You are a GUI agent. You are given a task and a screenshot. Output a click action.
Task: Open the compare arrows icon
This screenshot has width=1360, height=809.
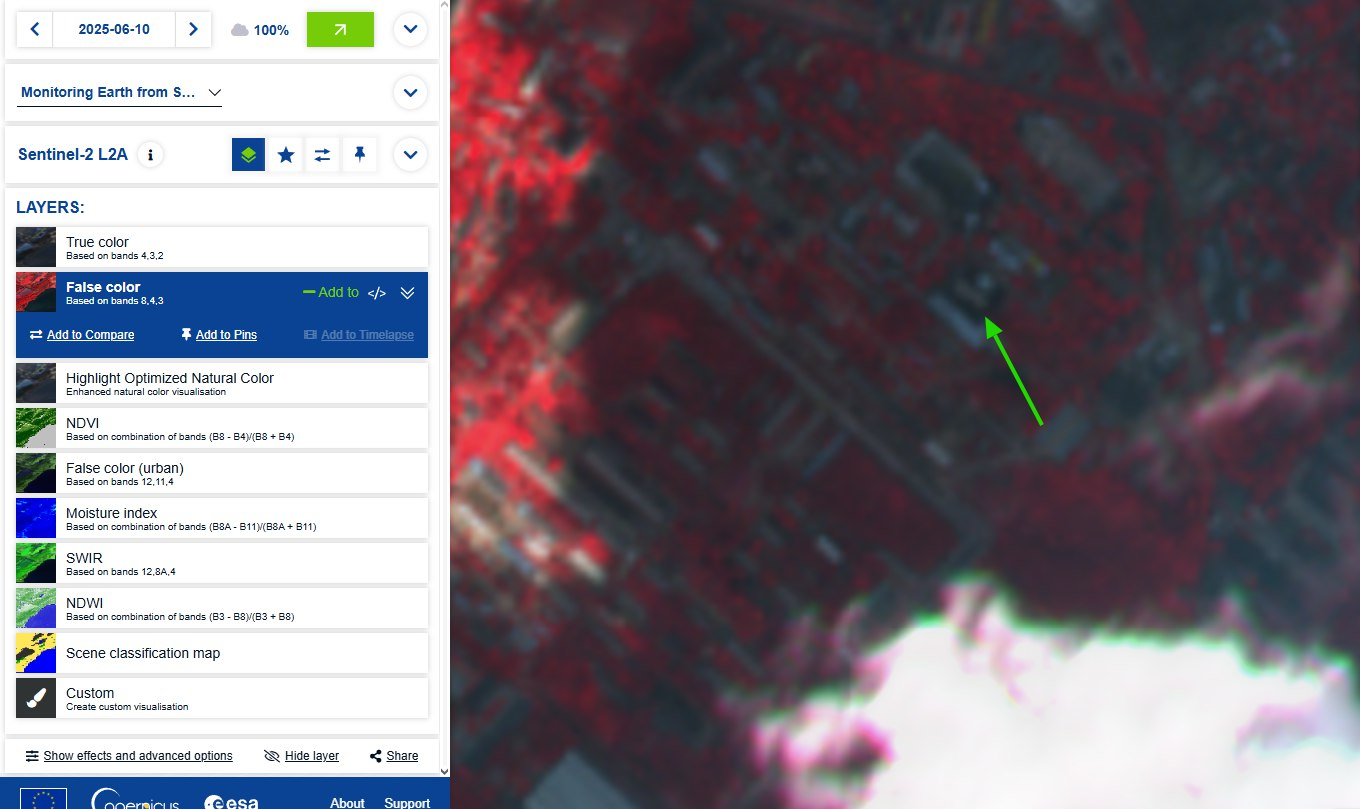pos(322,155)
